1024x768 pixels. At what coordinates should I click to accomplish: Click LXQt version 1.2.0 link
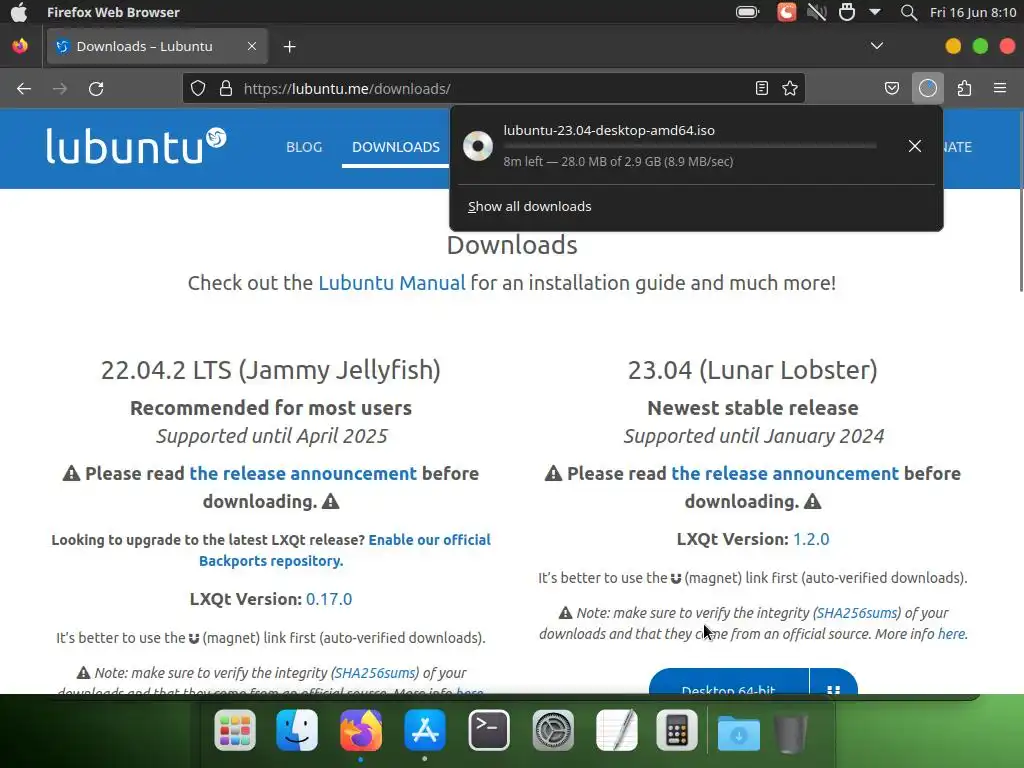[811, 539]
